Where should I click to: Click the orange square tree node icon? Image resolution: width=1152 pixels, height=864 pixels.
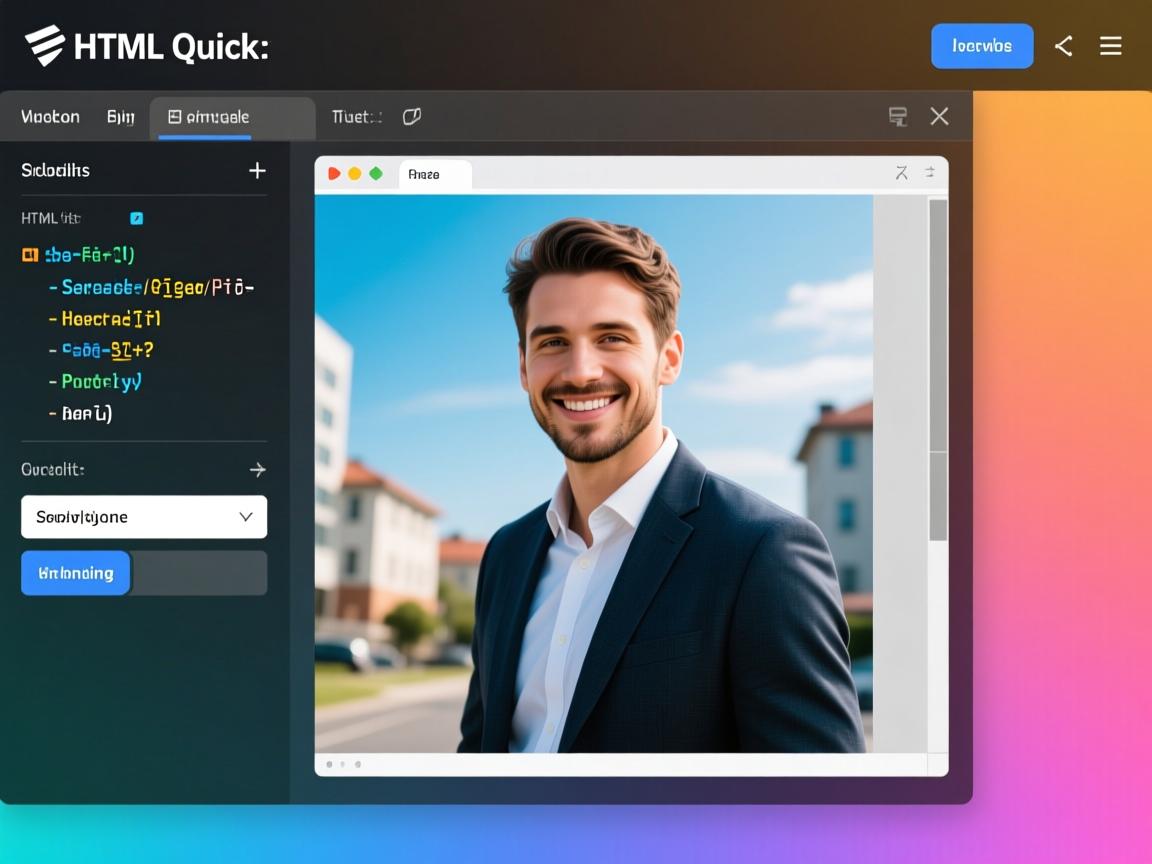(x=29, y=255)
